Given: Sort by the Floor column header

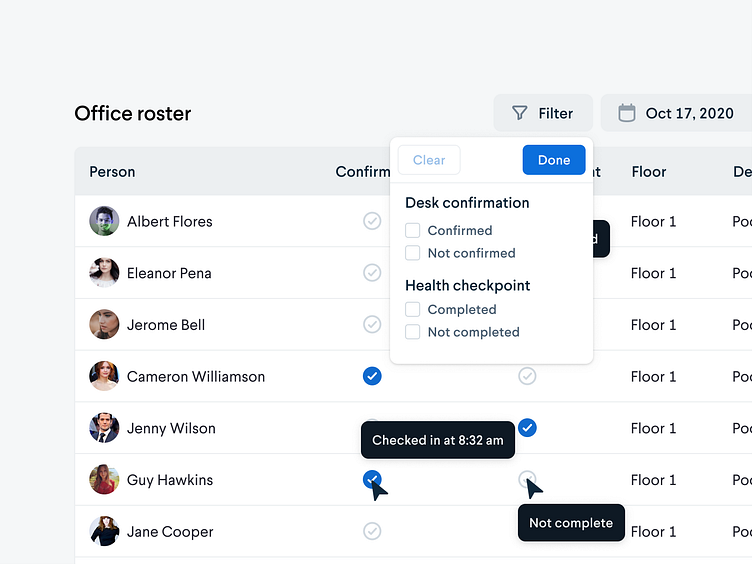Looking at the screenshot, I should pos(649,172).
